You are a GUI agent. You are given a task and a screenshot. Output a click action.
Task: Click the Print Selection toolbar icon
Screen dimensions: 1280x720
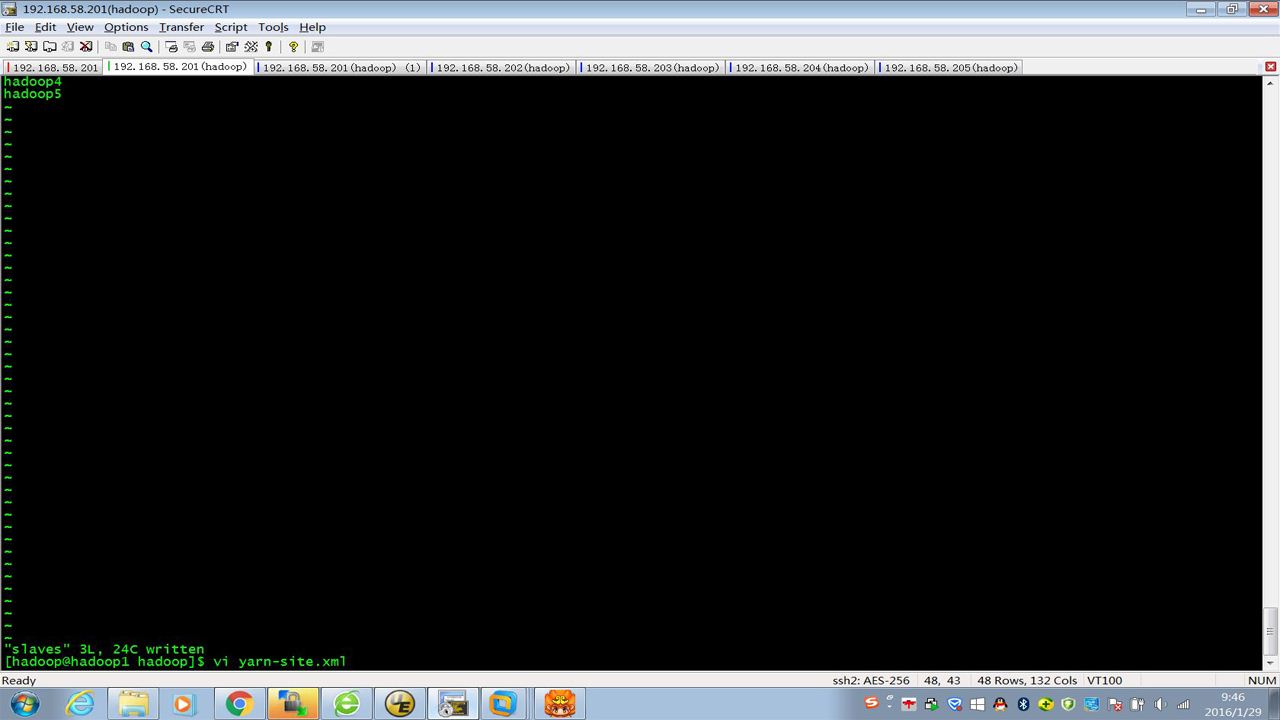tap(189, 46)
